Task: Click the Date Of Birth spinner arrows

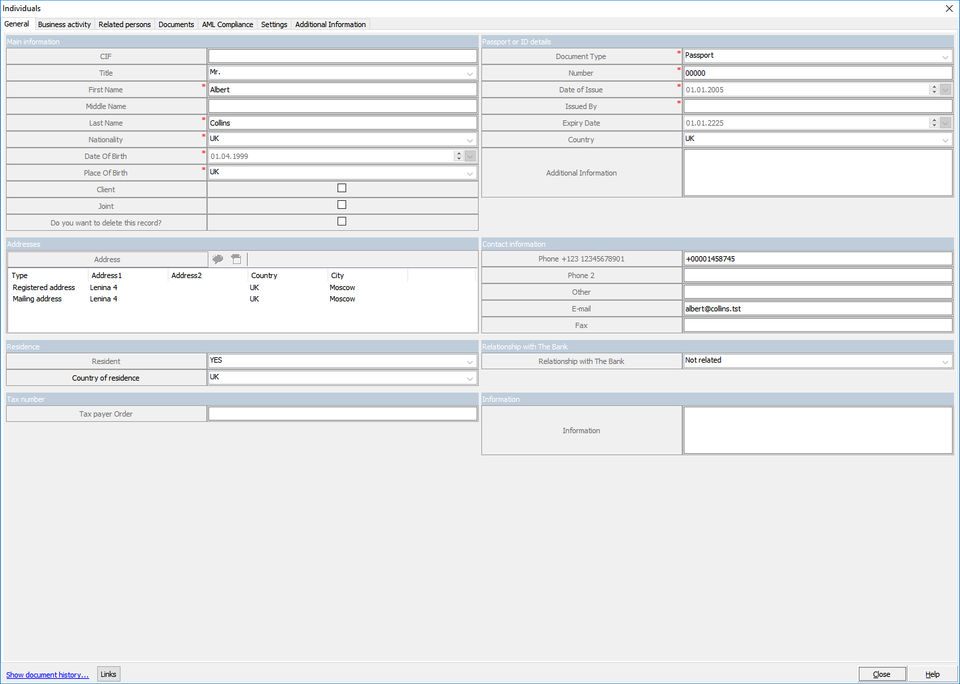Action: (x=458, y=156)
